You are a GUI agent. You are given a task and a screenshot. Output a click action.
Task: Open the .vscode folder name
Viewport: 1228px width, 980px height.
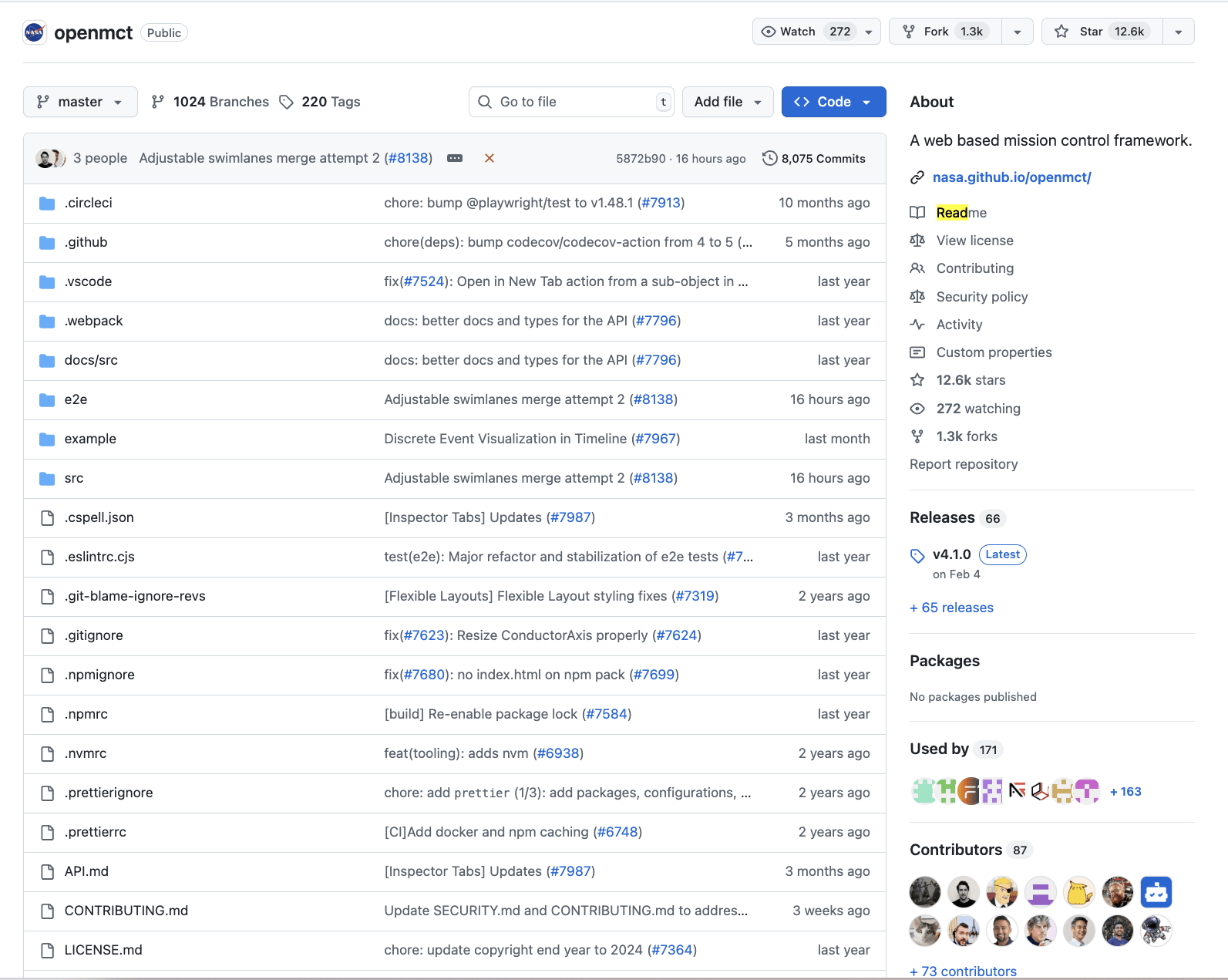88,281
